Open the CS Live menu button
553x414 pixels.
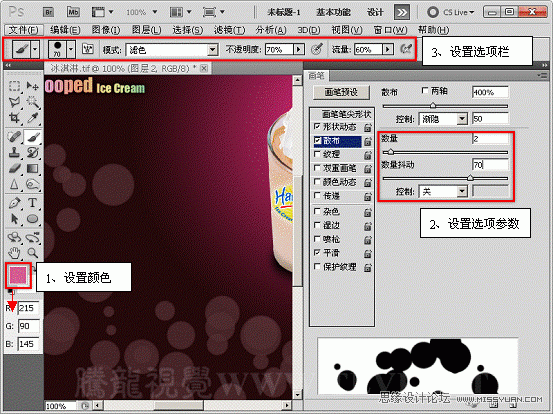click(450, 12)
